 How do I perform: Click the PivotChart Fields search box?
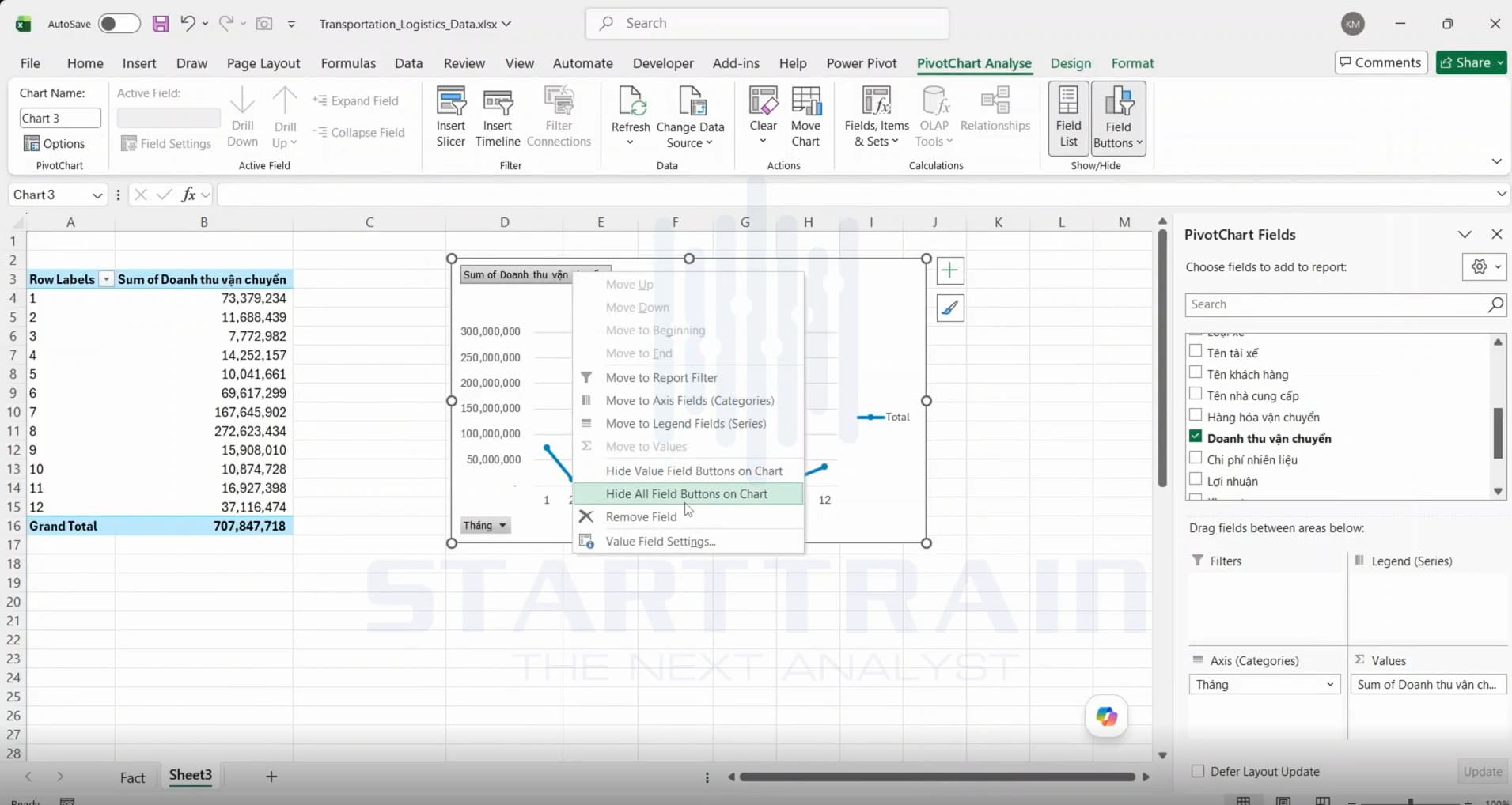pyautogui.click(x=1345, y=304)
